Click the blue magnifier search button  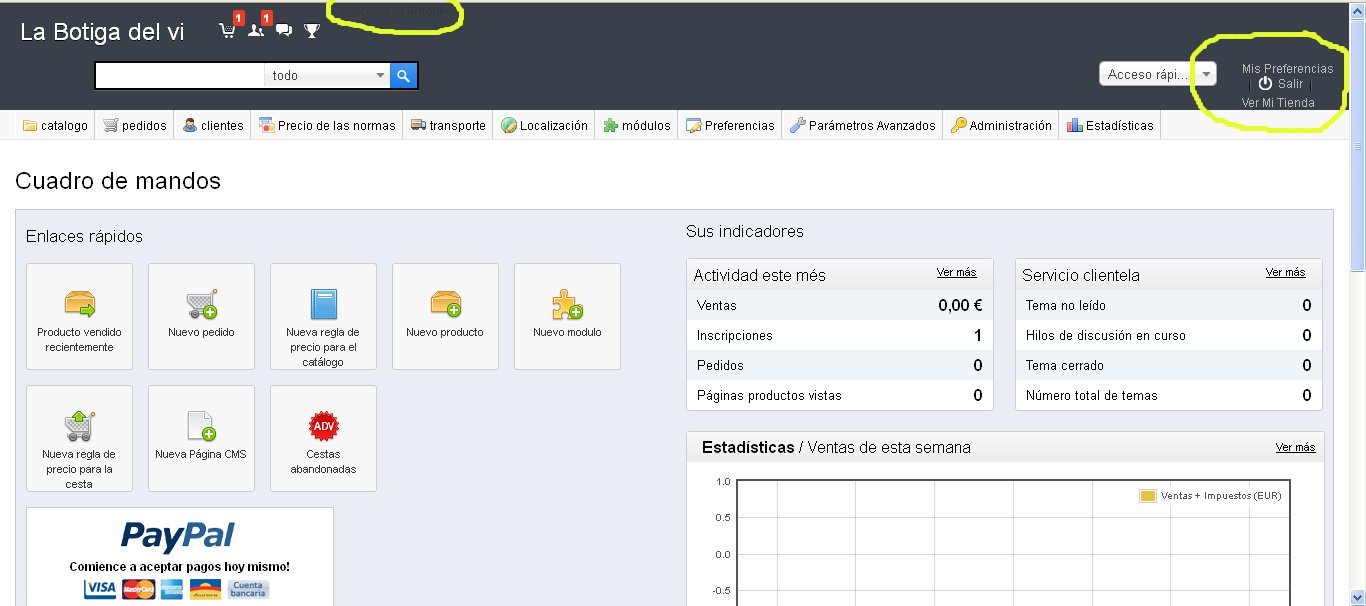click(x=403, y=75)
